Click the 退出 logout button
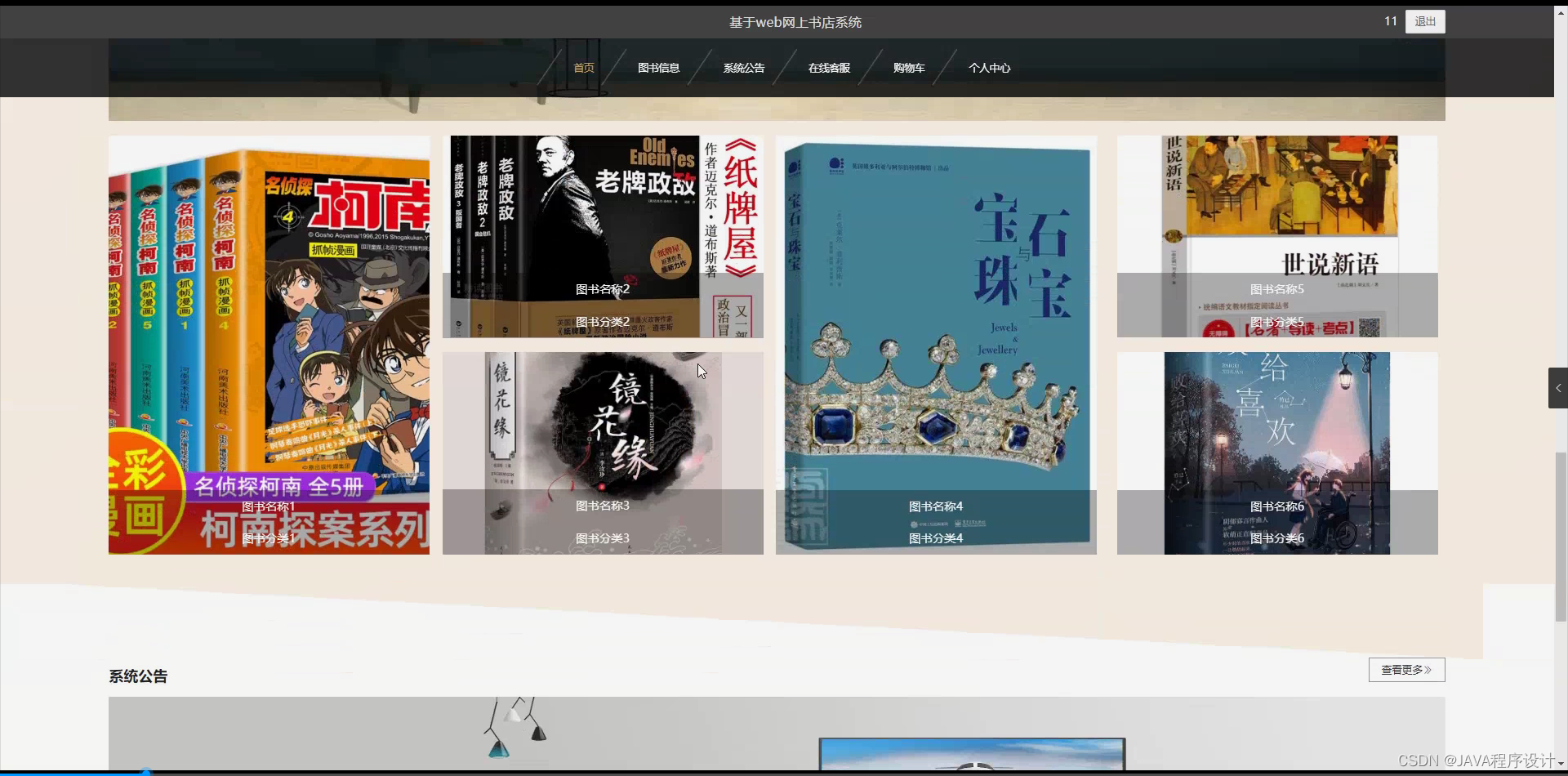This screenshot has height=776, width=1568. click(1425, 21)
